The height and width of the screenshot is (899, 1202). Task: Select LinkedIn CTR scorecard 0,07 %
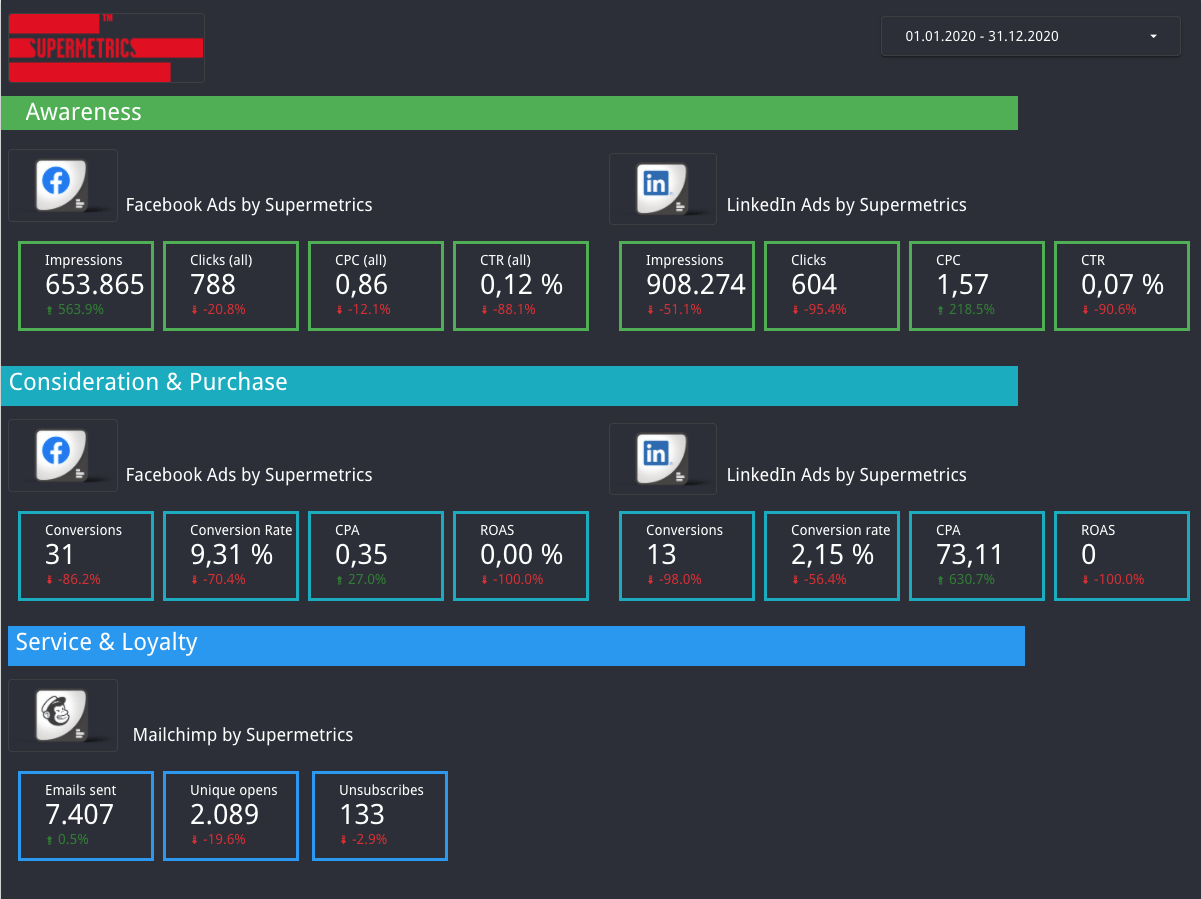click(1122, 286)
